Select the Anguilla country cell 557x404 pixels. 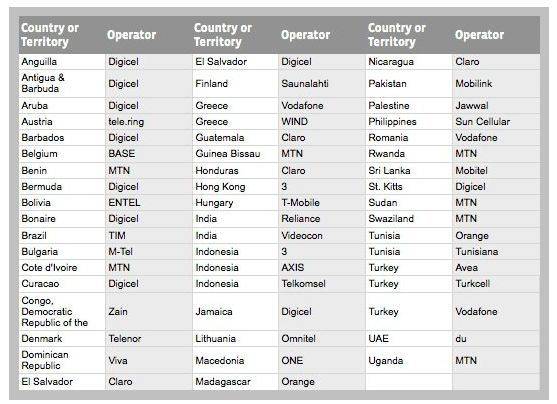tap(62, 62)
